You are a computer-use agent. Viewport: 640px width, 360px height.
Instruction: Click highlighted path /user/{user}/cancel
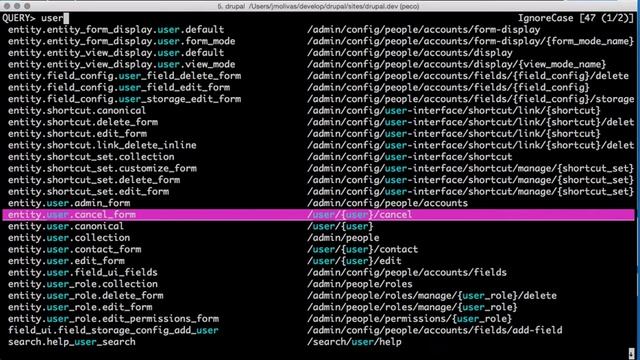point(360,215)
